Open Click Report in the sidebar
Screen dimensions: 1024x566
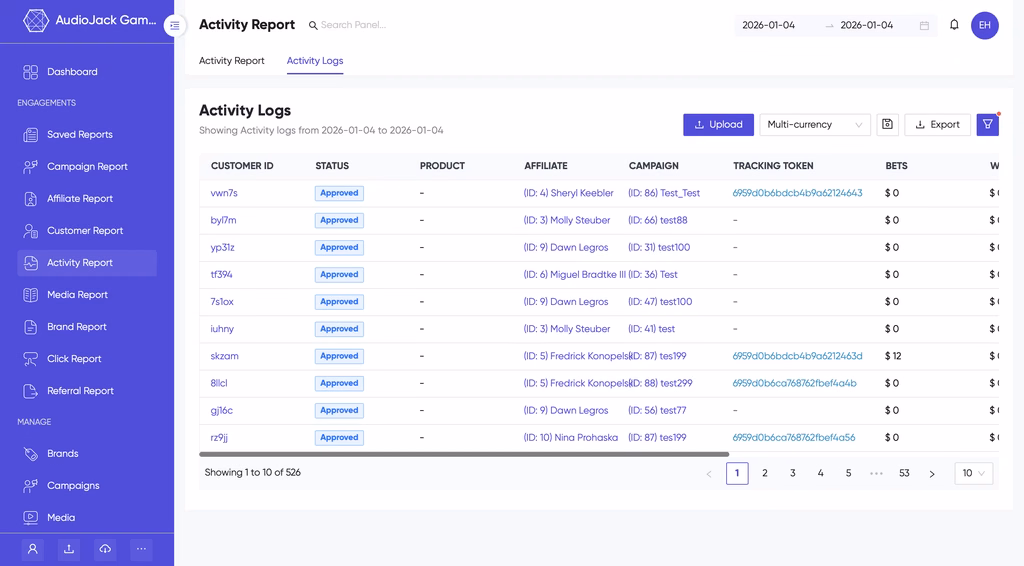click(87, 358)
